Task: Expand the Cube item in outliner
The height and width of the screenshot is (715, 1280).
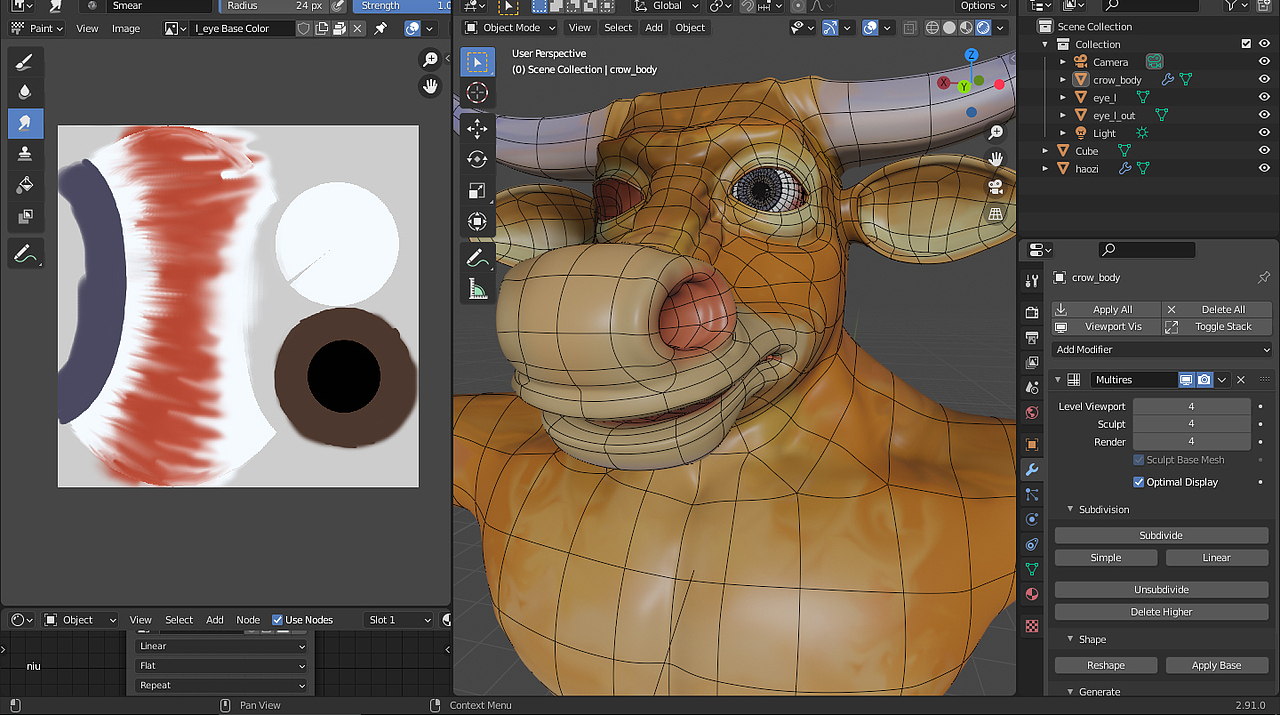Action: tap(1045, 151)
